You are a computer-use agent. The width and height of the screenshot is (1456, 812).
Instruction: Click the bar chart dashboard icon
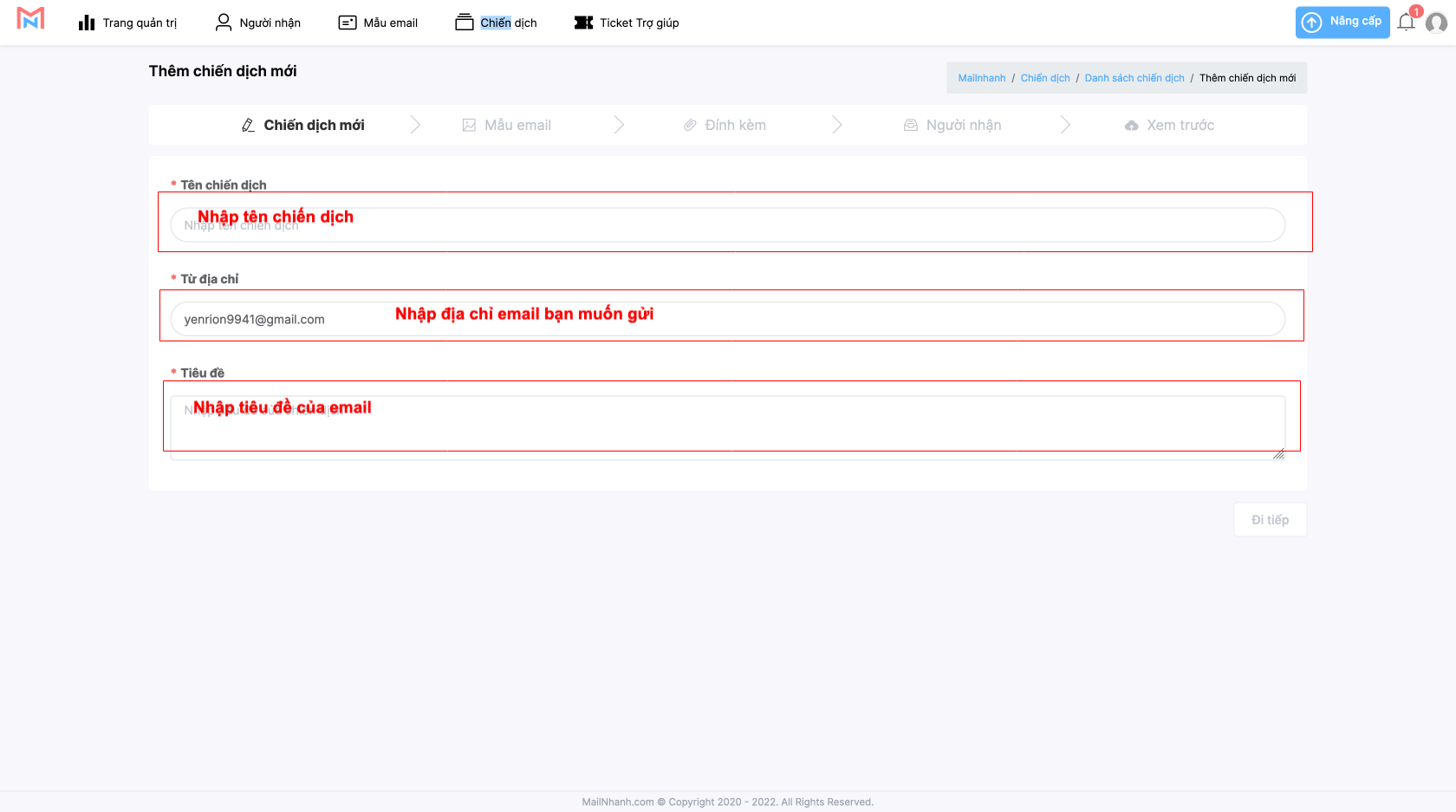pos(87,23)
